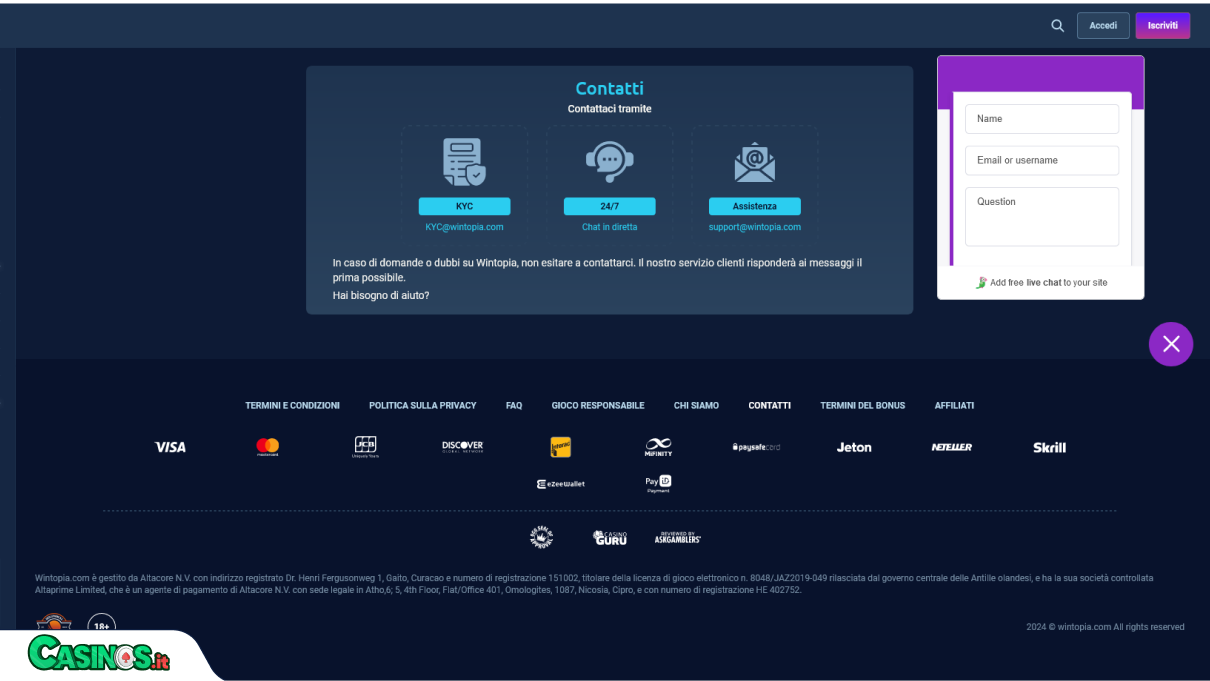Click the Name field in chat form
Viewport: 1210px width, 681px height.
tap(1041, 119)
